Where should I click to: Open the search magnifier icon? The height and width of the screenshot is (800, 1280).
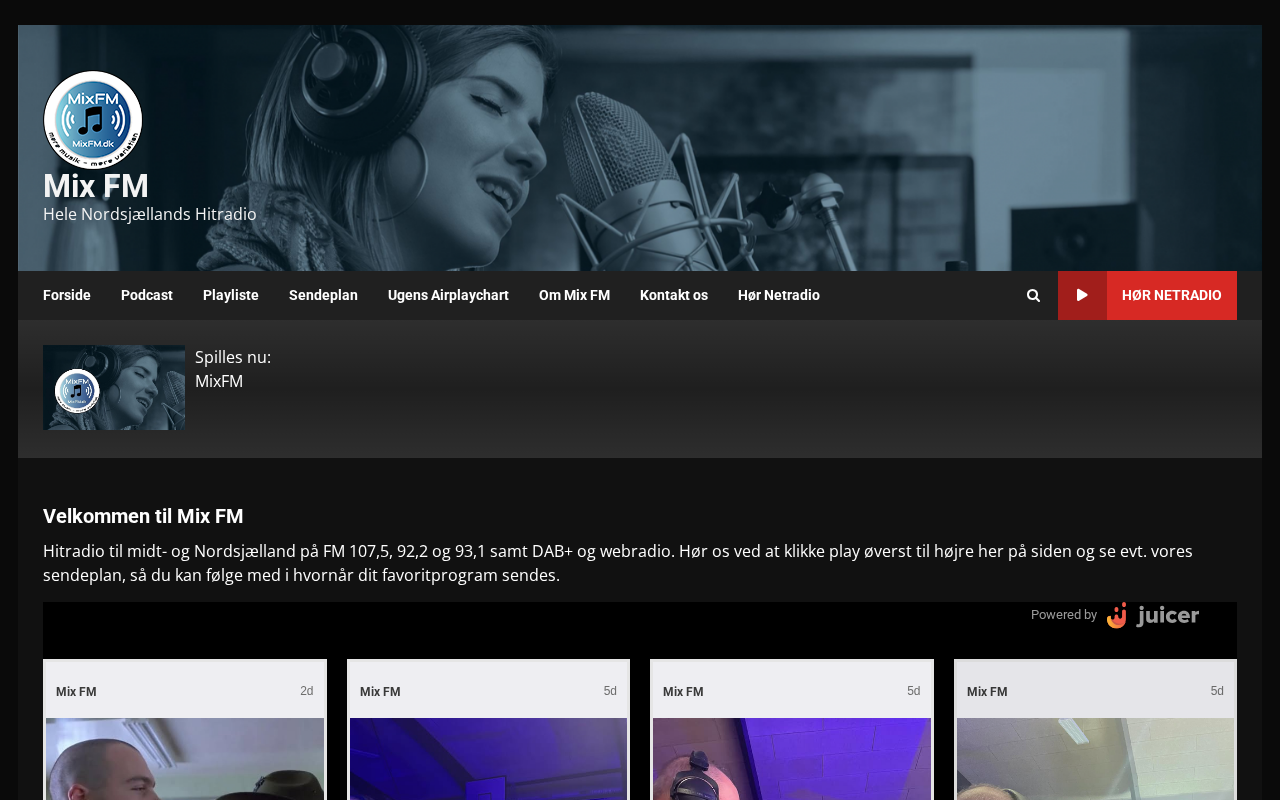(1033, 296)
